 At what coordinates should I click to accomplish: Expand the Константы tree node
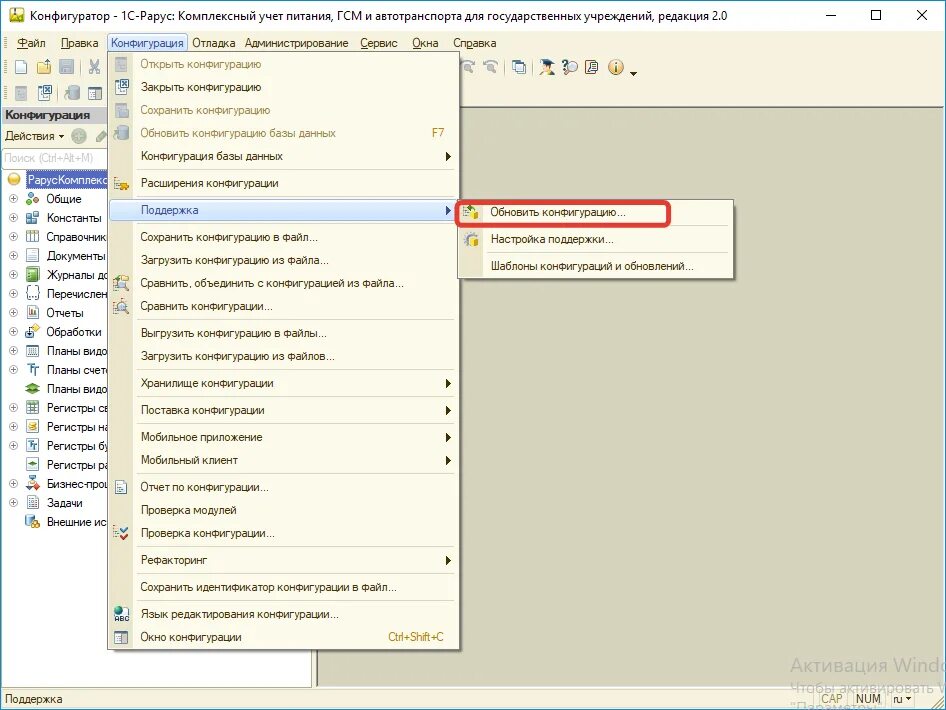pos(13,218)
